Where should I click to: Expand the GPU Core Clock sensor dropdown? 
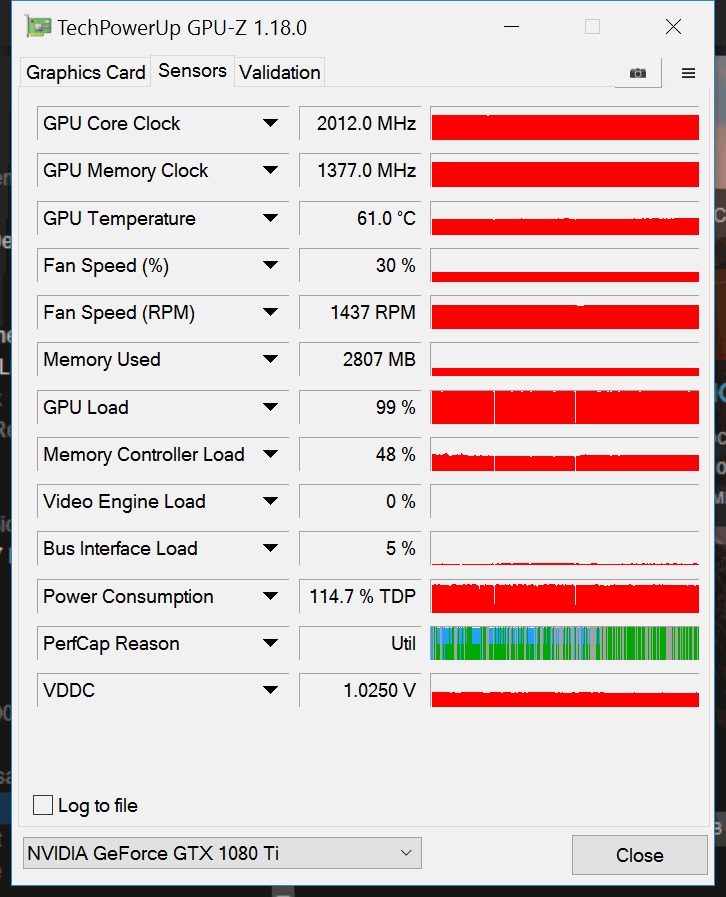tap(270, 124)
